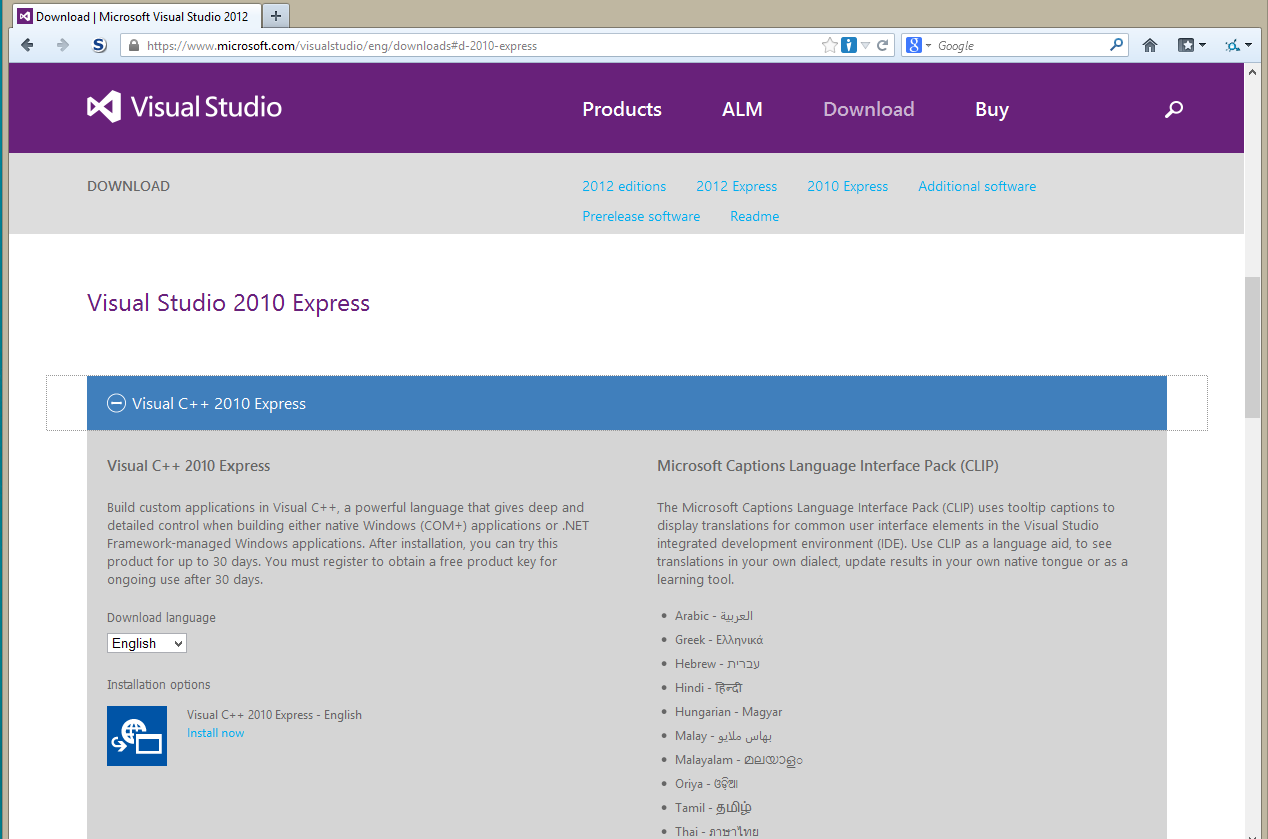This screenshot has height=839, width=1268.
Task: Click the Arabic language list entry
Action: tap(714, 616)
